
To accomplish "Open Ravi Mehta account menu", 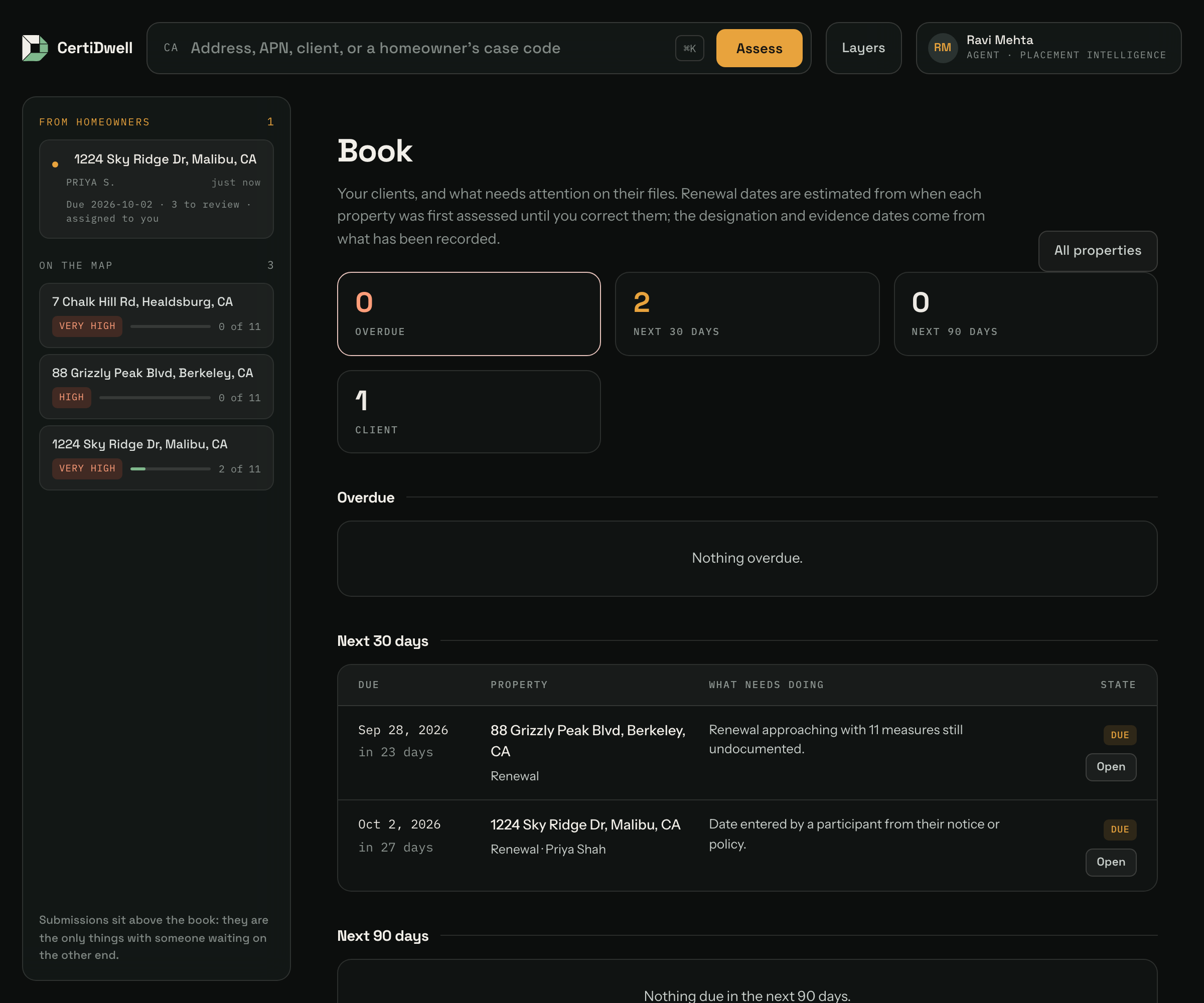I will [x=1048, y=48].
